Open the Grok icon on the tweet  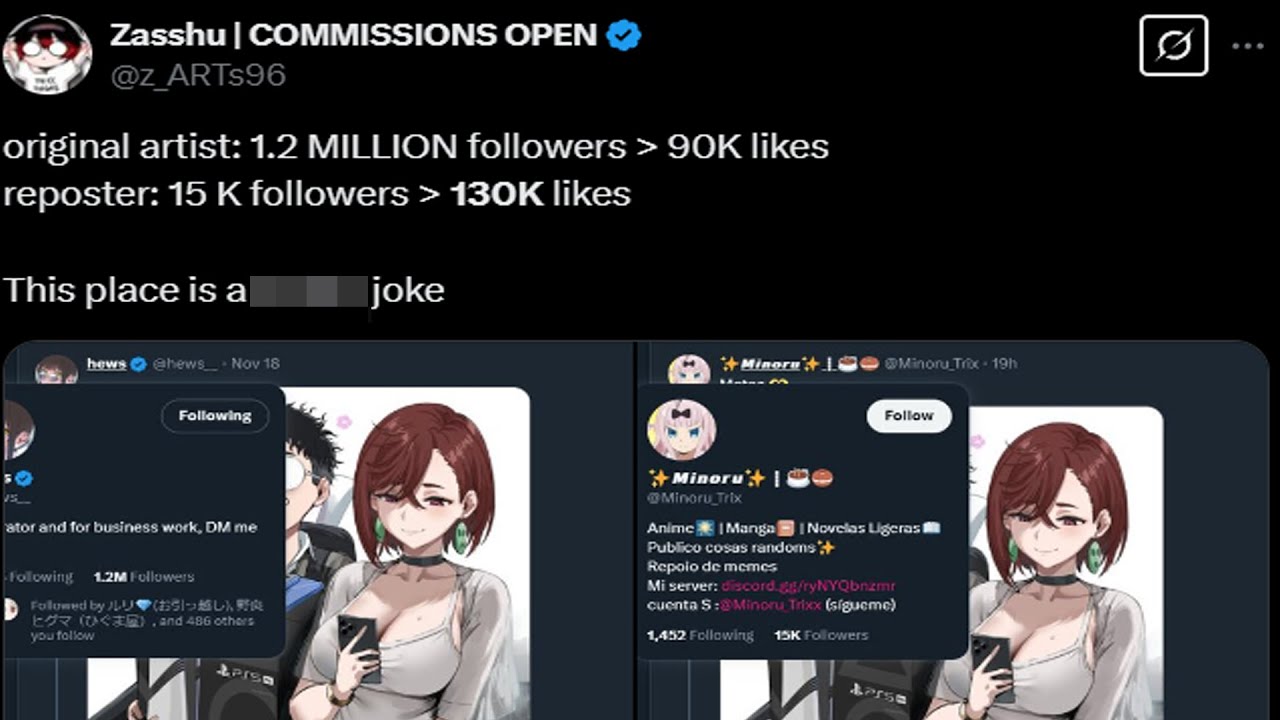[1173, 46]
